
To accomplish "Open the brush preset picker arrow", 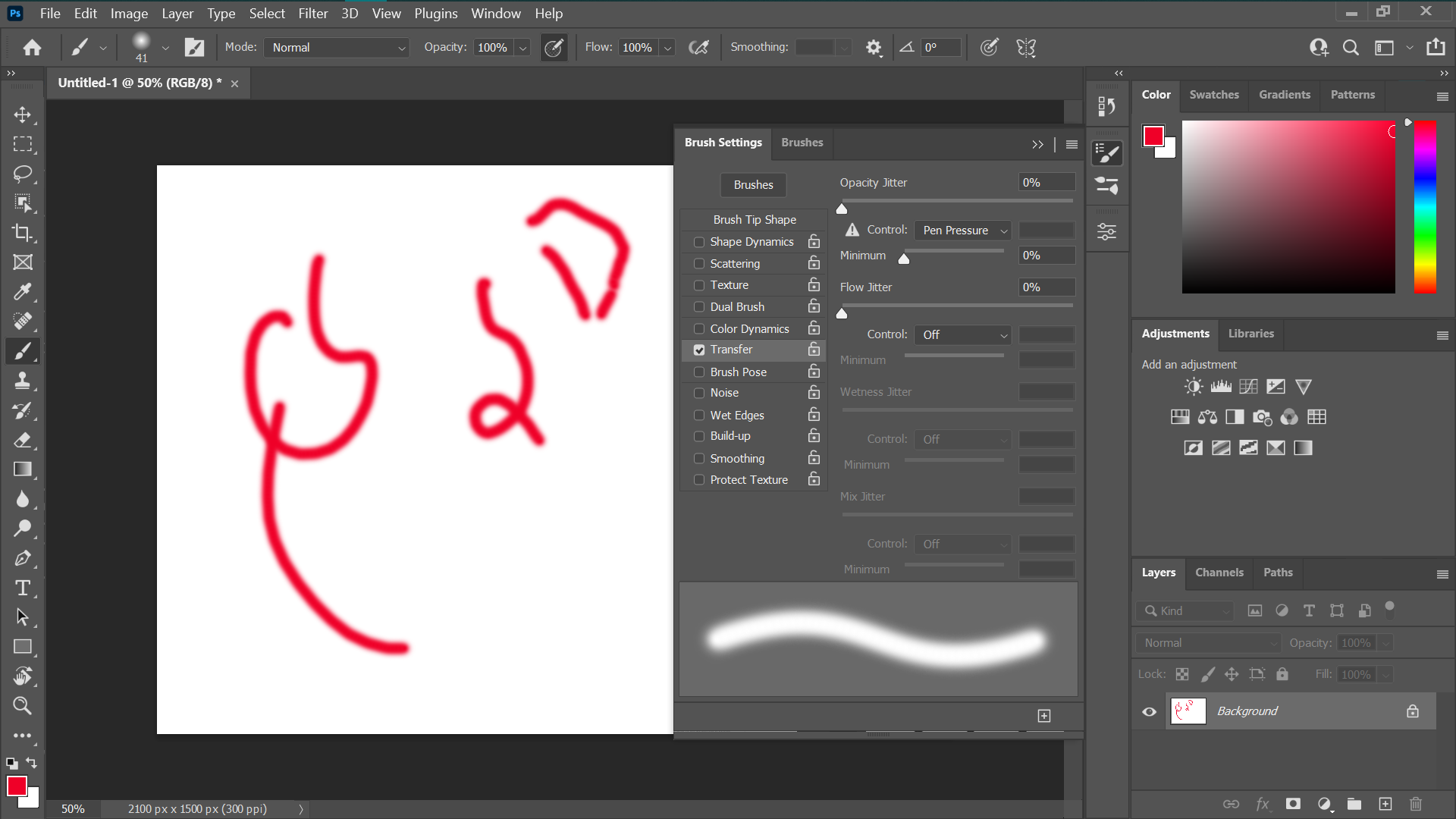I will 165,47.
